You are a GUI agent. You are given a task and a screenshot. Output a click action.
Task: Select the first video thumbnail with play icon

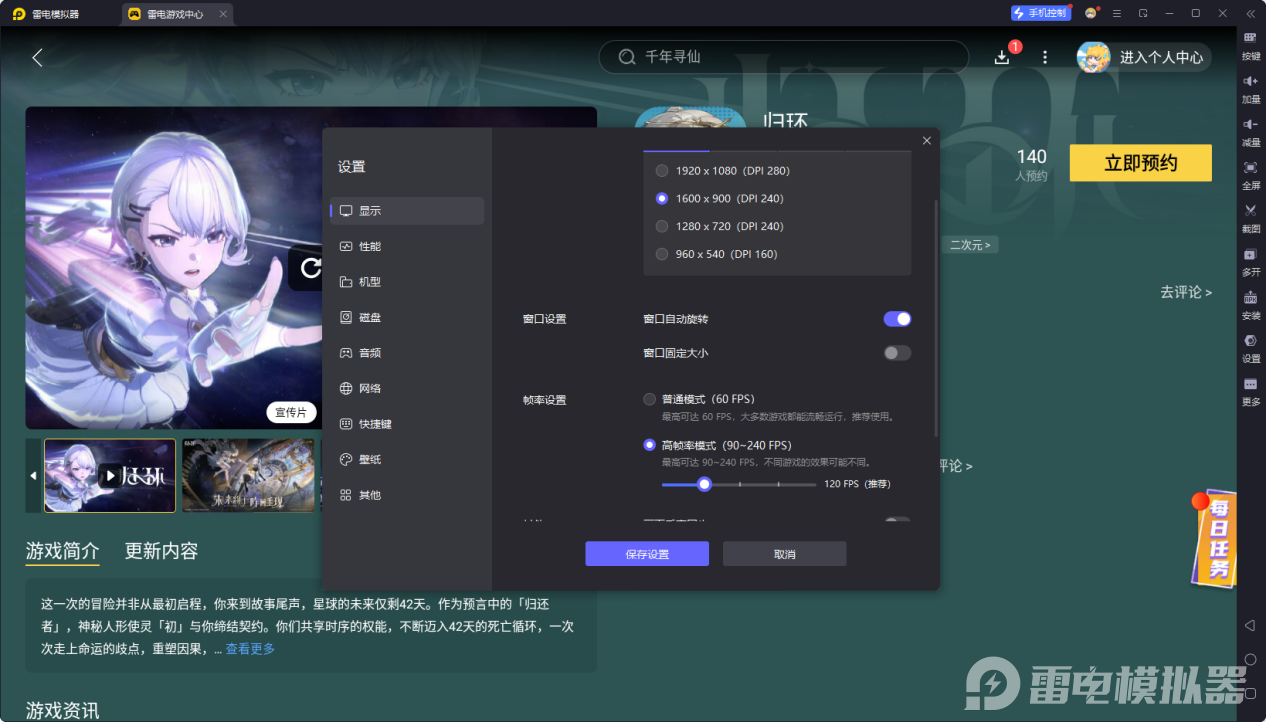point(110,475)
